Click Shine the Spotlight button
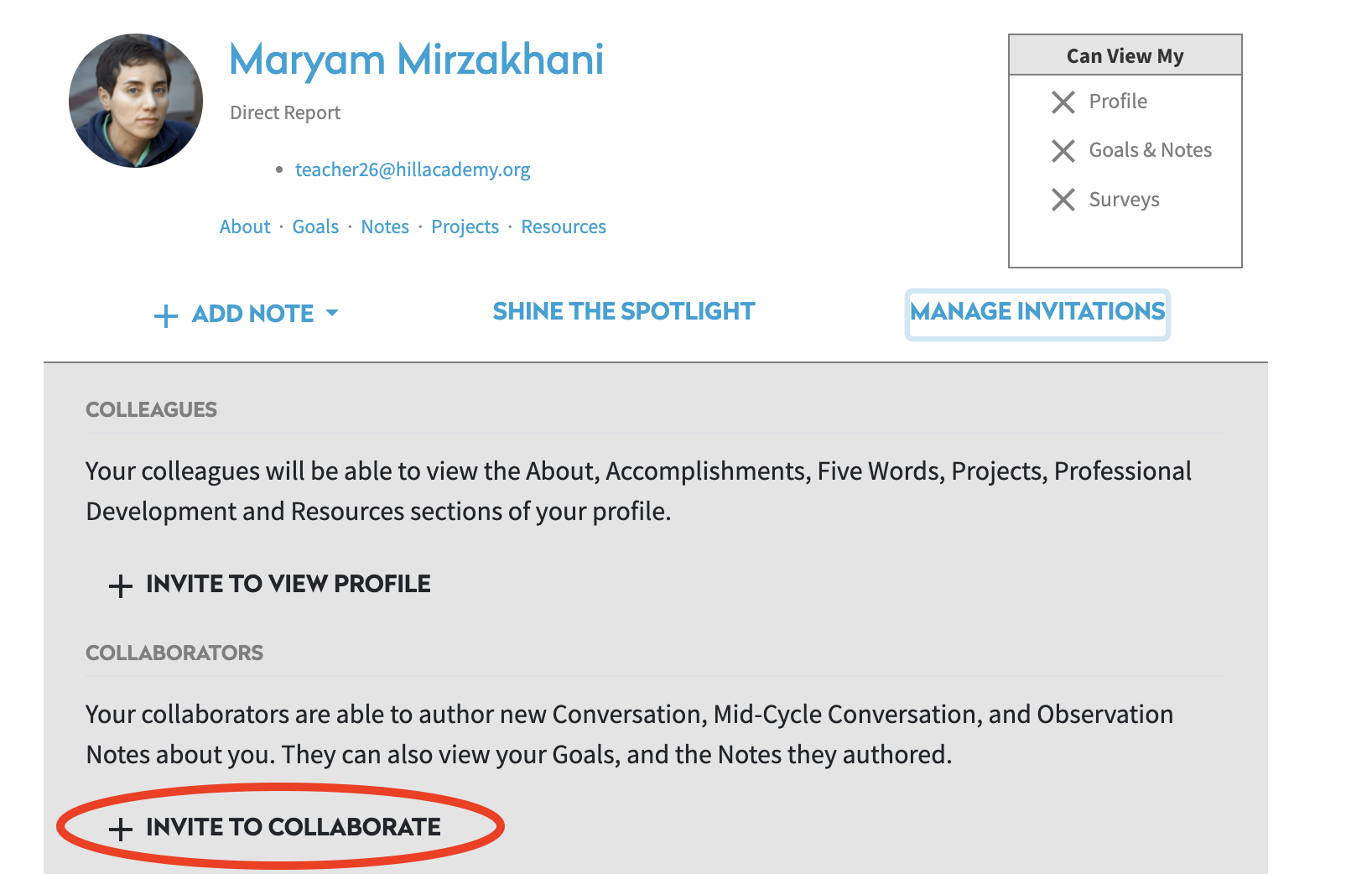The height and width of the screenshot is (874, 1372). [624, 311]
